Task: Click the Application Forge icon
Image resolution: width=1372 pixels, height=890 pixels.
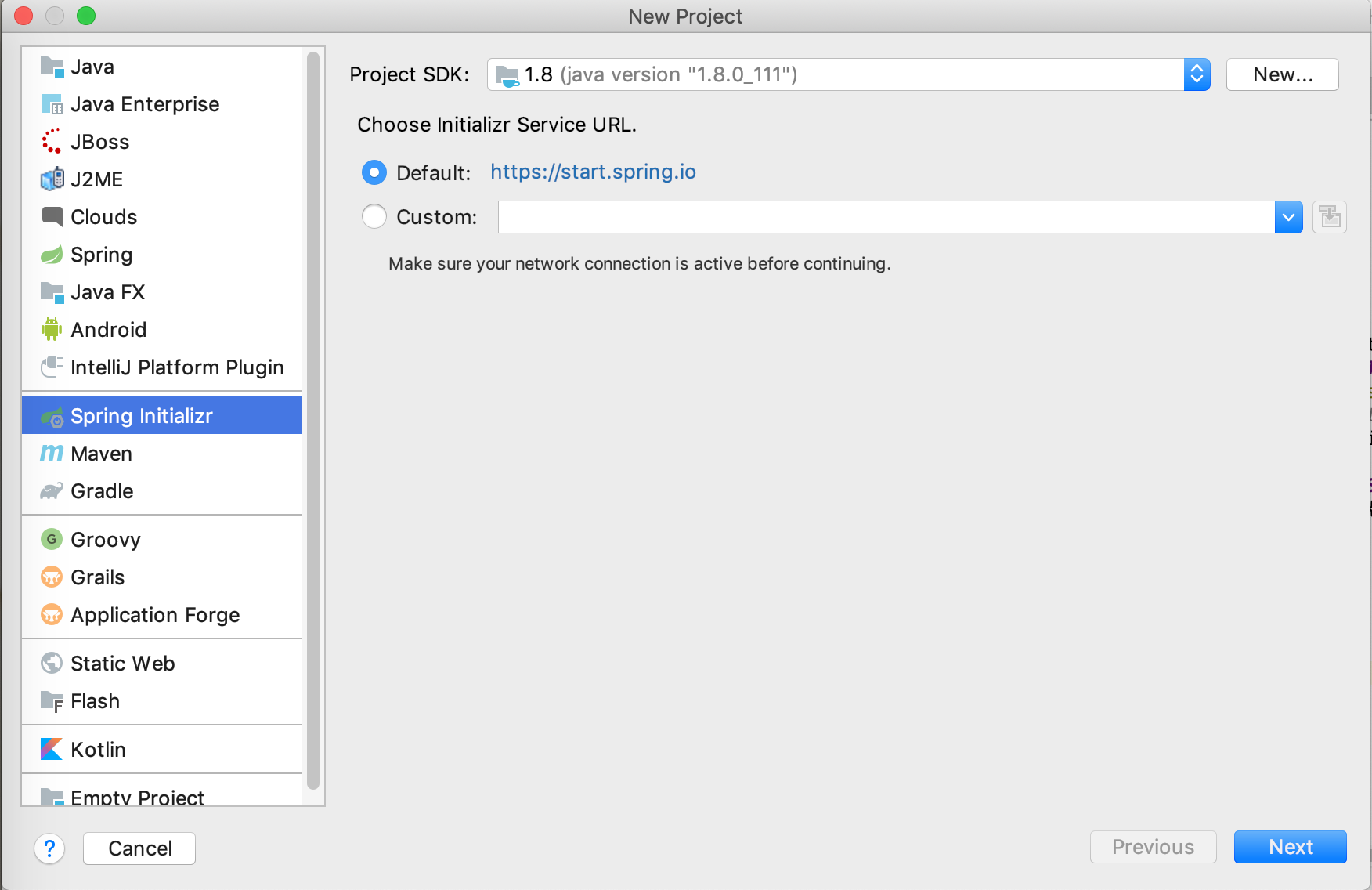Action: tap(52, 615)
